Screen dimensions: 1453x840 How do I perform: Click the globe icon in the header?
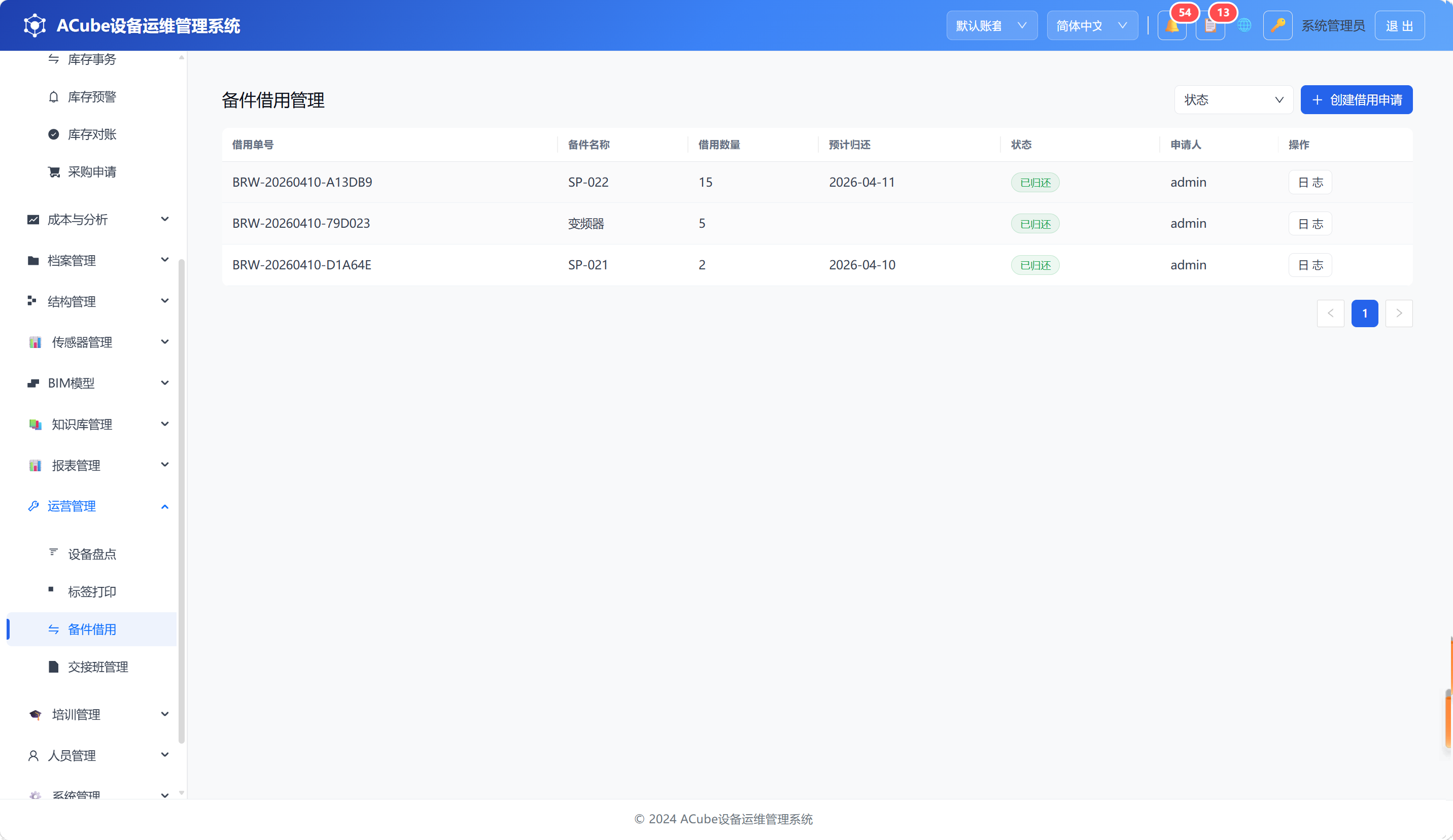tap(1243, 25)
